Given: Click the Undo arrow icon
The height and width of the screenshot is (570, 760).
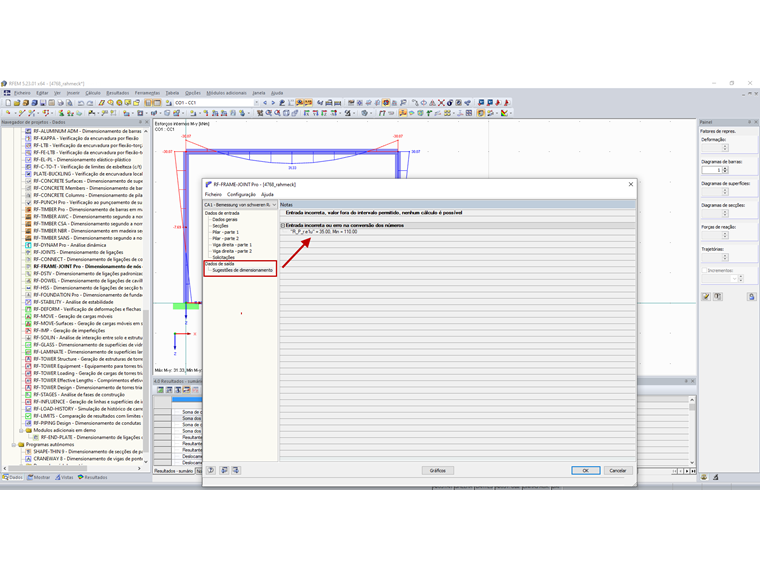Looking at the screenshot, I should coord(81,103).
